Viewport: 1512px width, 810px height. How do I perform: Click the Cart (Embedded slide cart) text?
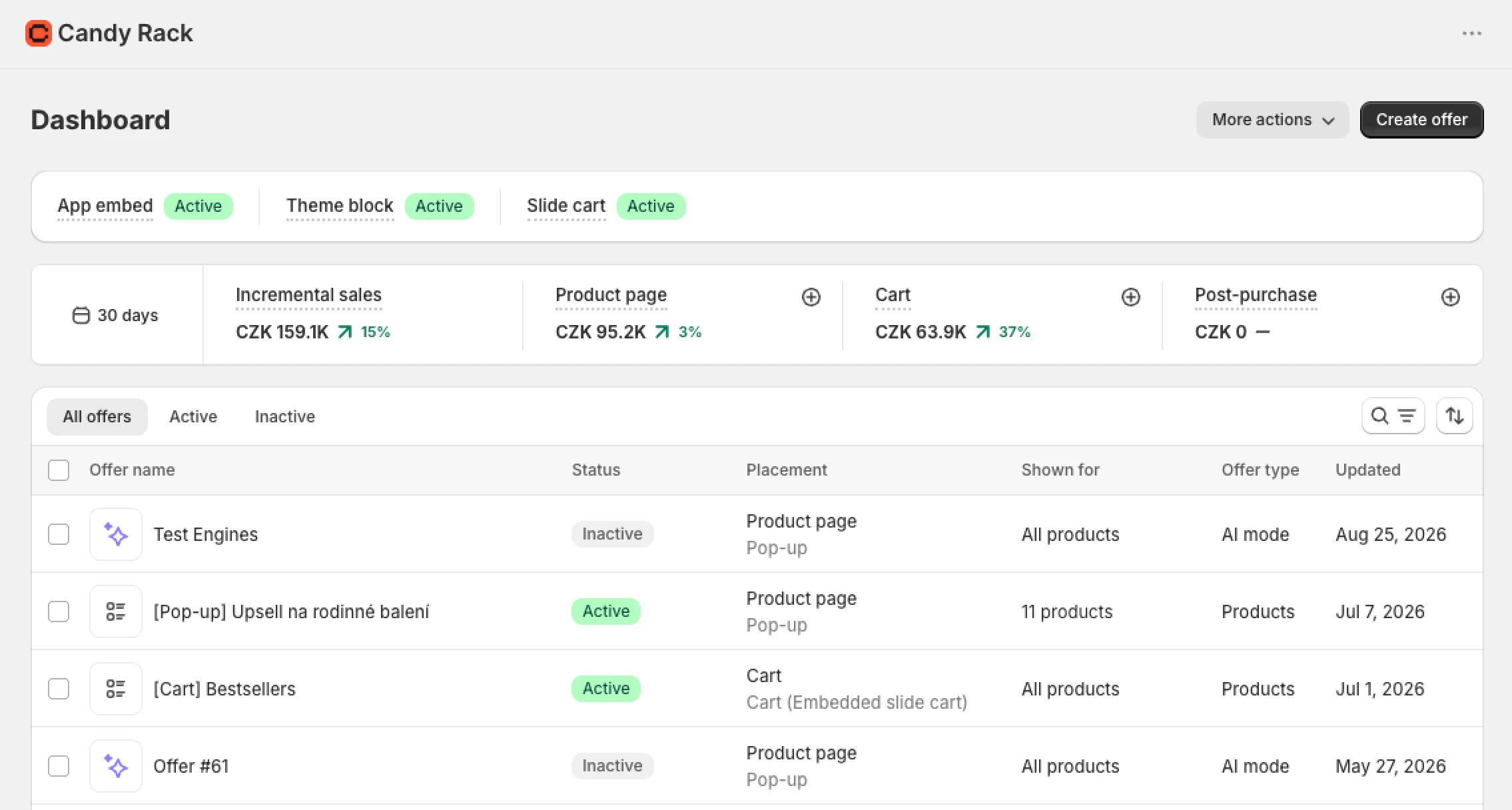point(857,703)
